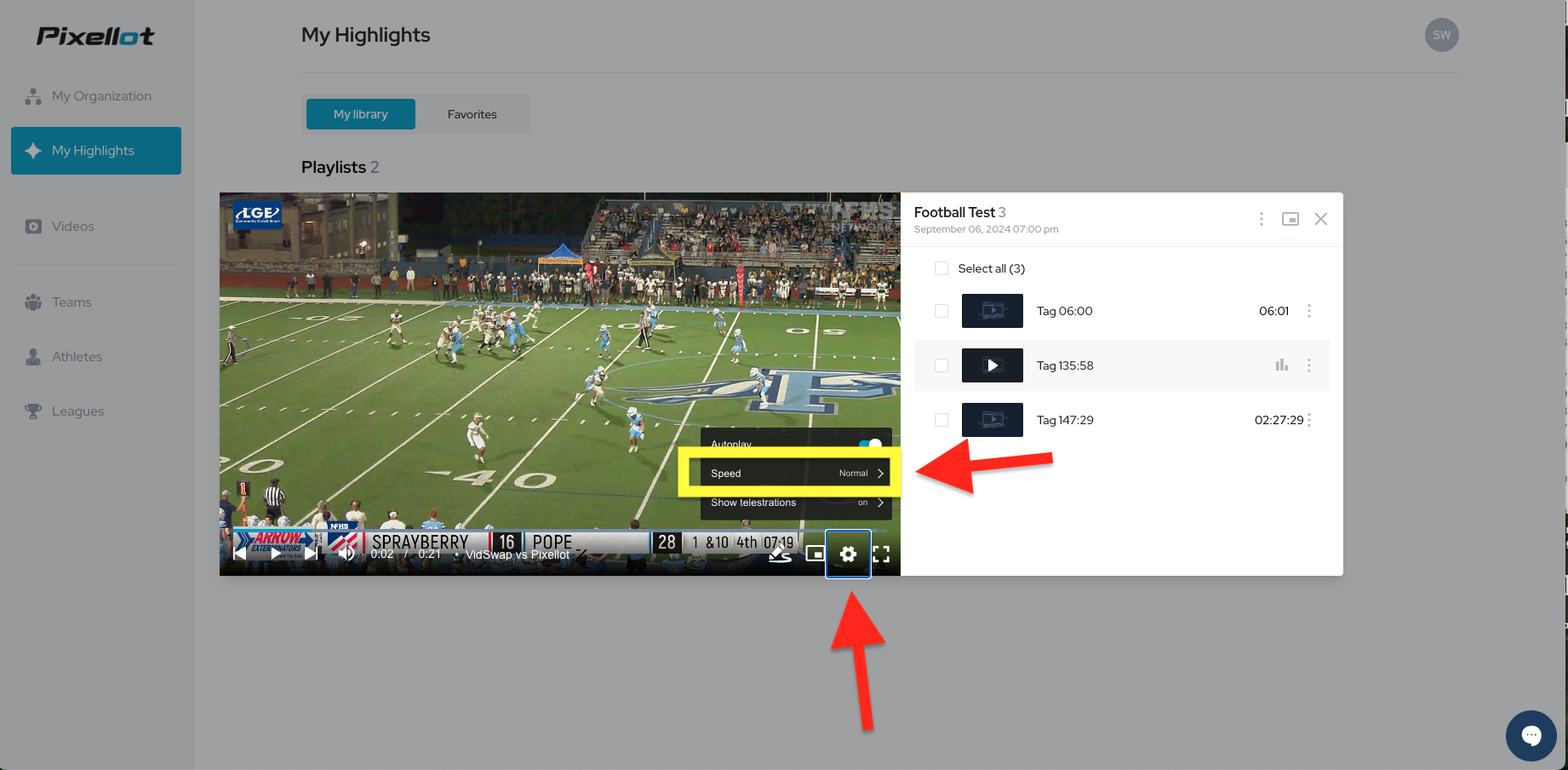Open Football Test playlist options menu
Screen dimensions: 1568x770
(1262, 219)
